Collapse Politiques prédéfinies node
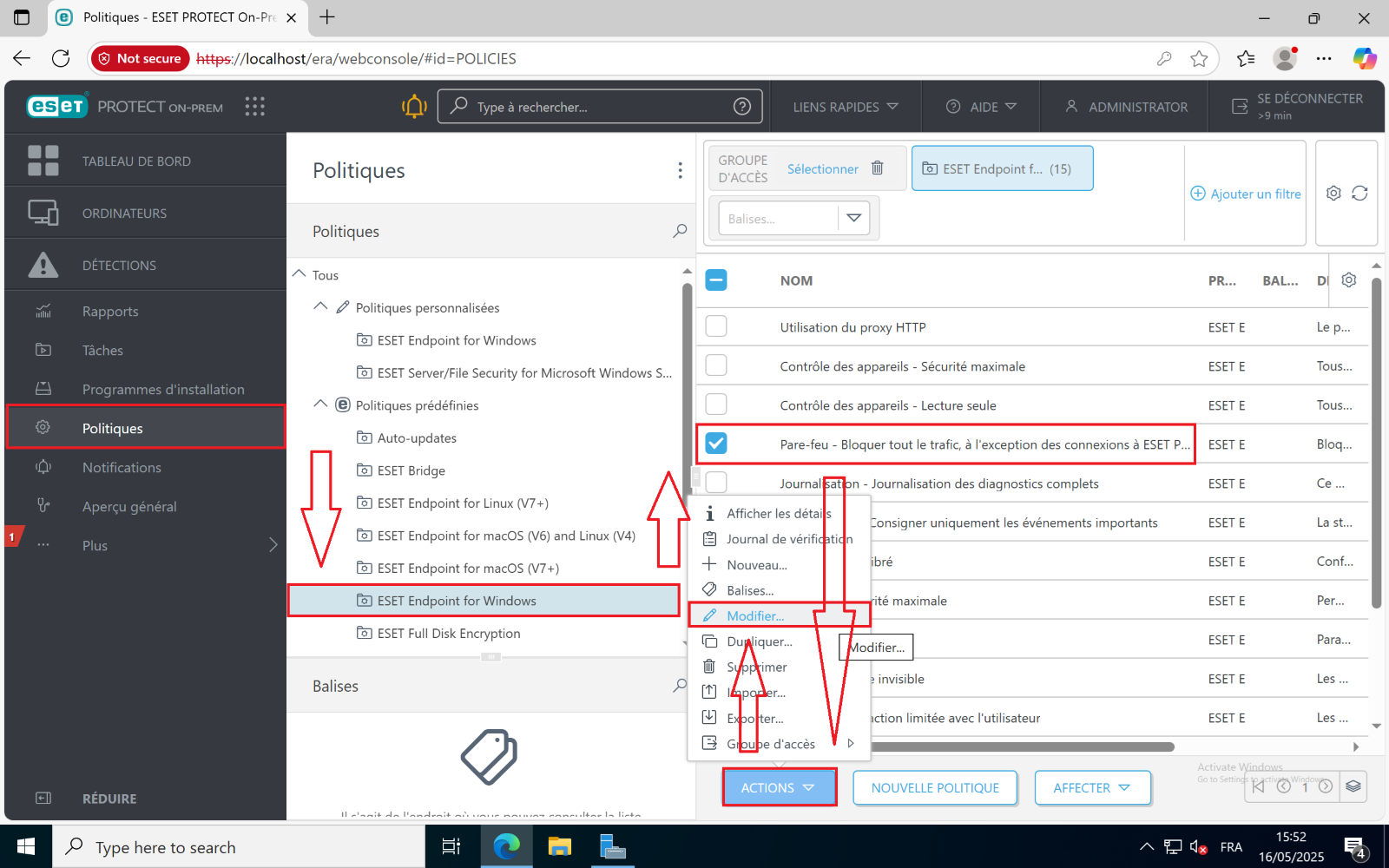The image size is (1389, 868). tap(320, 404)
